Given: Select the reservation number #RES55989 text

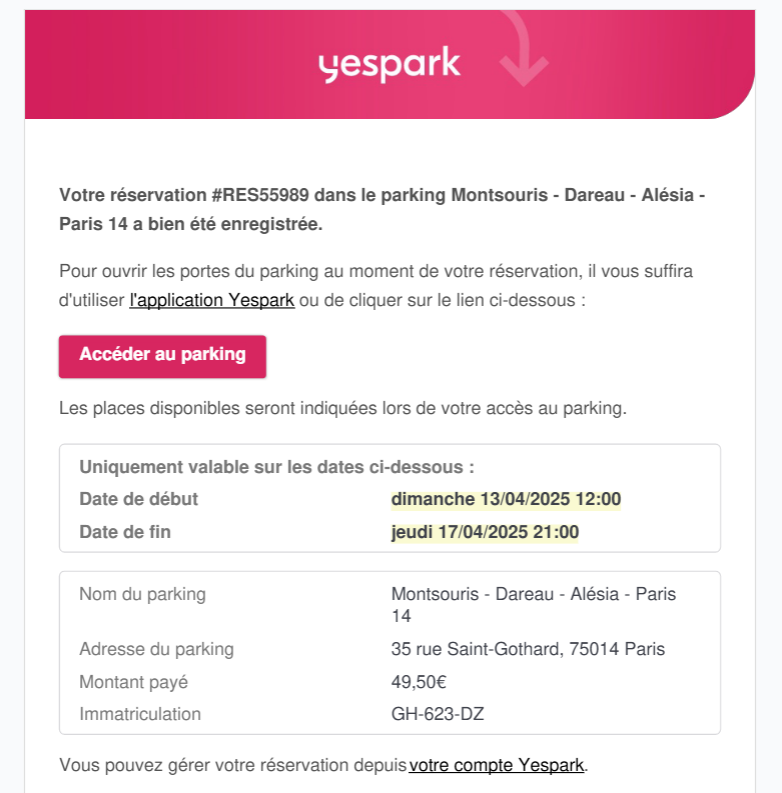Looking at the screenshot, I should click(259, 195).
